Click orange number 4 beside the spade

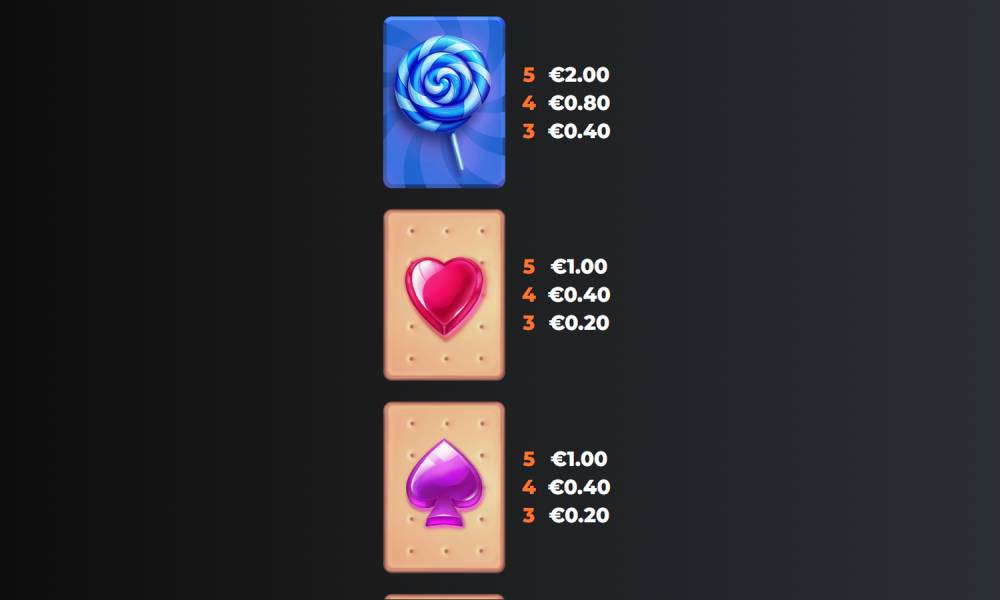(529, 487)
